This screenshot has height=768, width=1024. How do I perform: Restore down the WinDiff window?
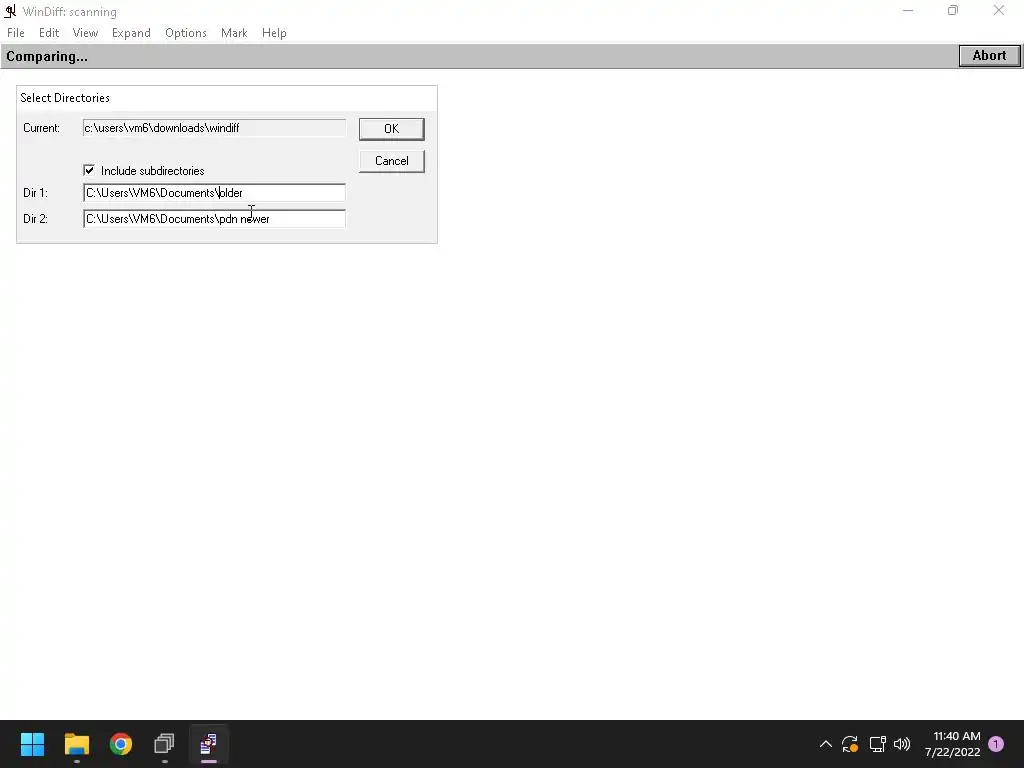pyautogui.click(x=953, y=10)
